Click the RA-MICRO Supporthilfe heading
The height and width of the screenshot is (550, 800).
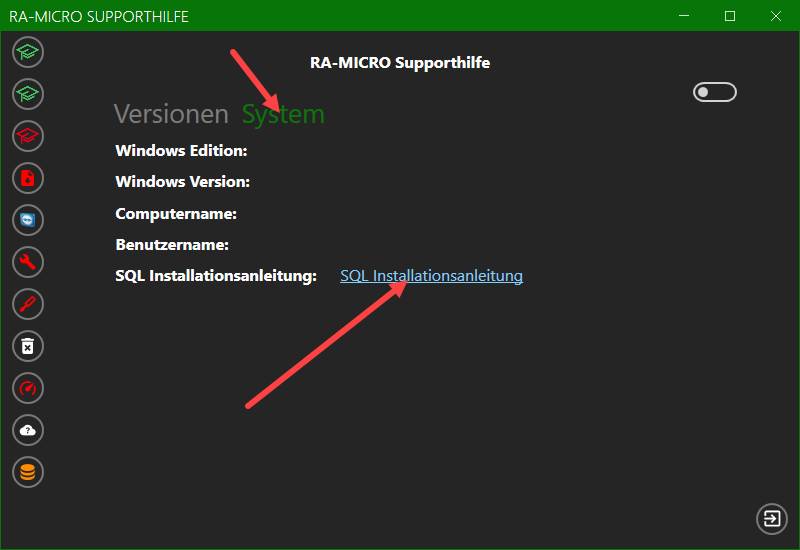point(400,62)
